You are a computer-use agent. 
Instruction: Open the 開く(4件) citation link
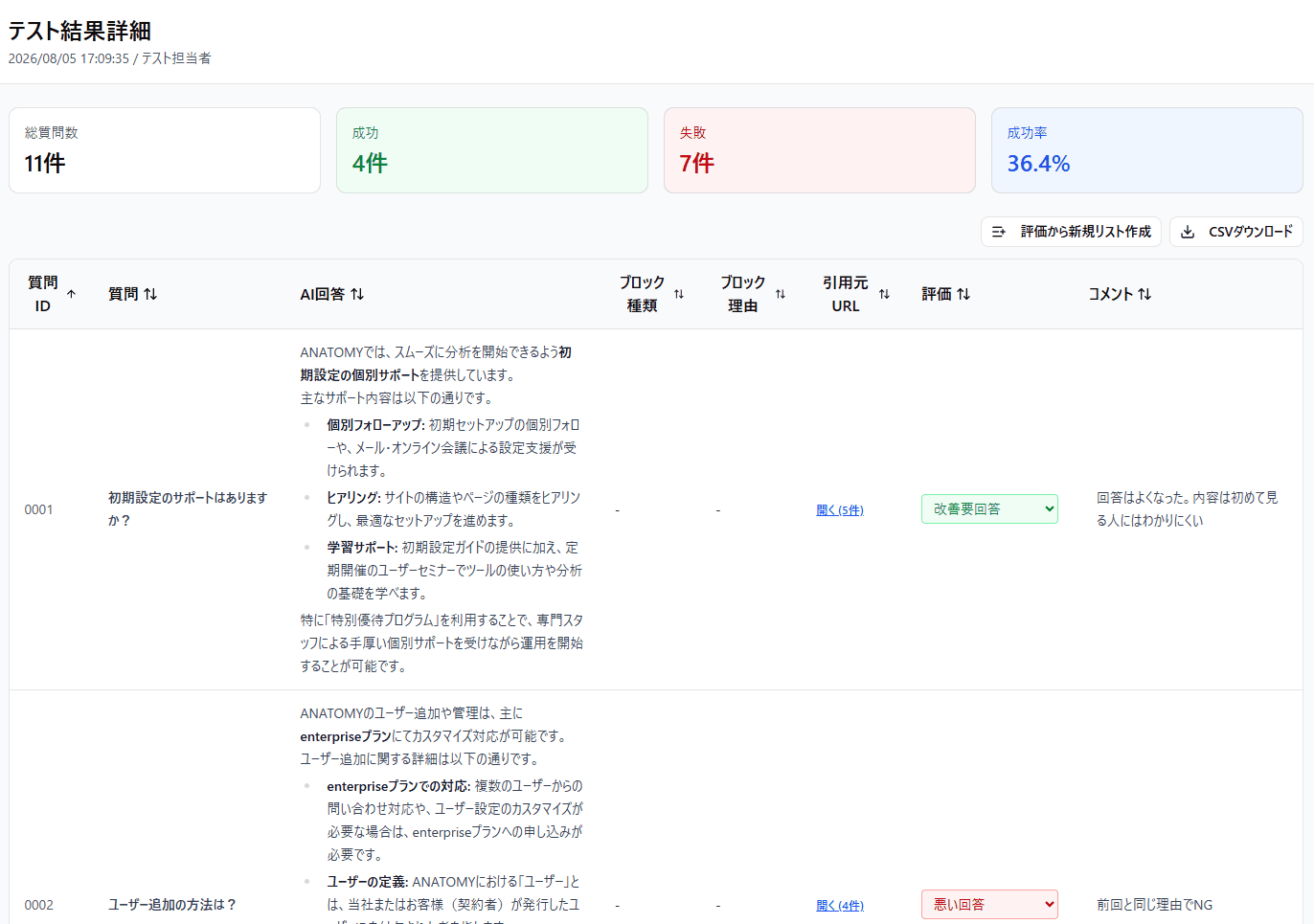tap(840, 906)
